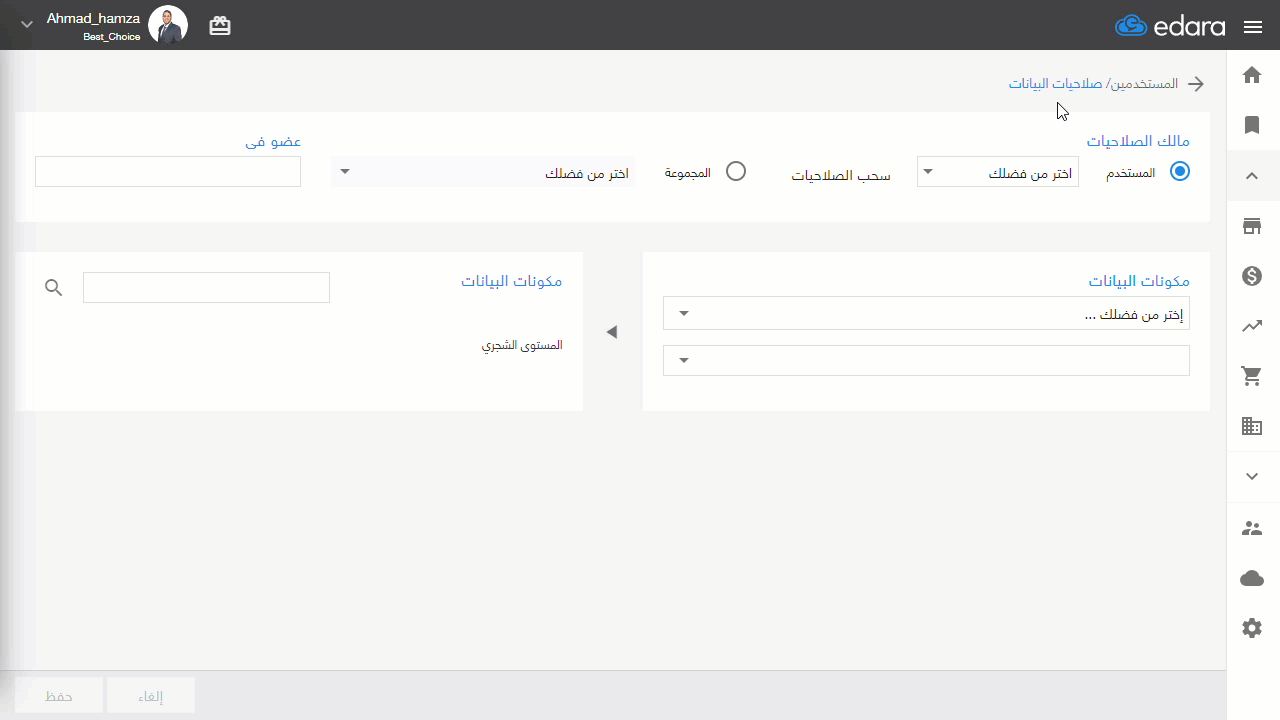1280x720 pixels.
Task: Open the shopping cart sidebar icon
Action: pyautogui.click(x=1252, y=376)
